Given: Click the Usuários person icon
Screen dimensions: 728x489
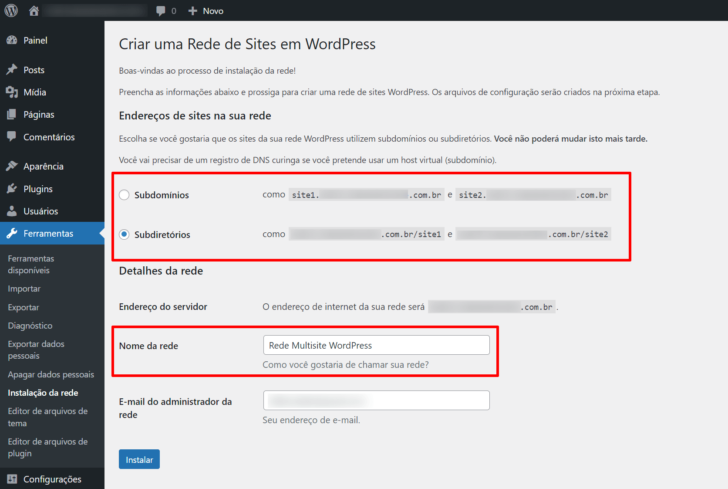Looking at the screenshot, I should pos(12,211).
